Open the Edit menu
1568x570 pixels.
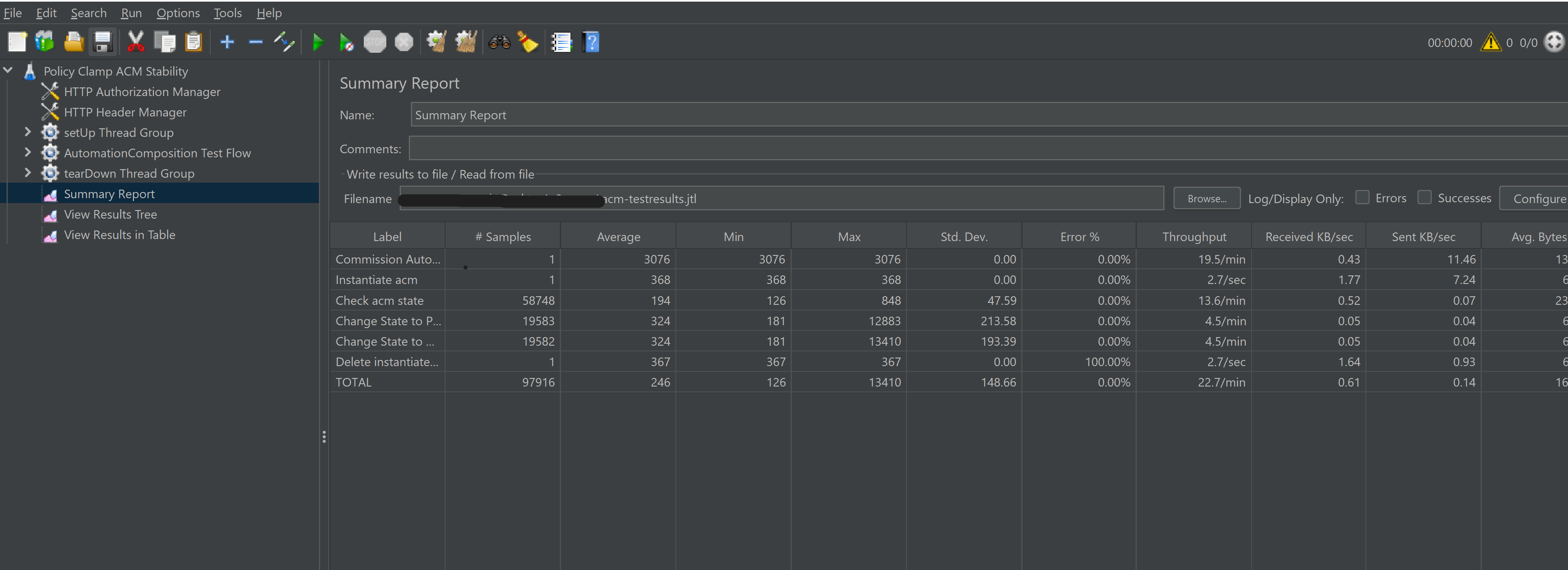click(x=46, y=13)
